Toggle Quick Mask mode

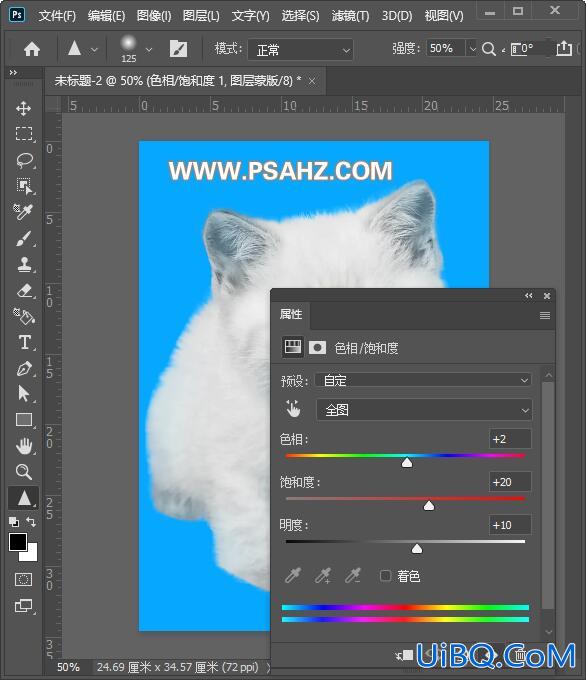pos(23,579)
